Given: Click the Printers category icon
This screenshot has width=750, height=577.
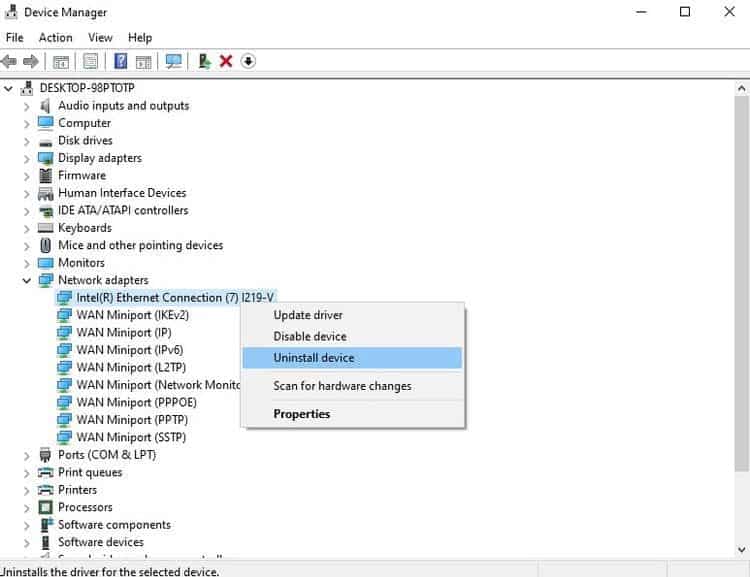Looking at the screenshot, I should tap(45, 490).
